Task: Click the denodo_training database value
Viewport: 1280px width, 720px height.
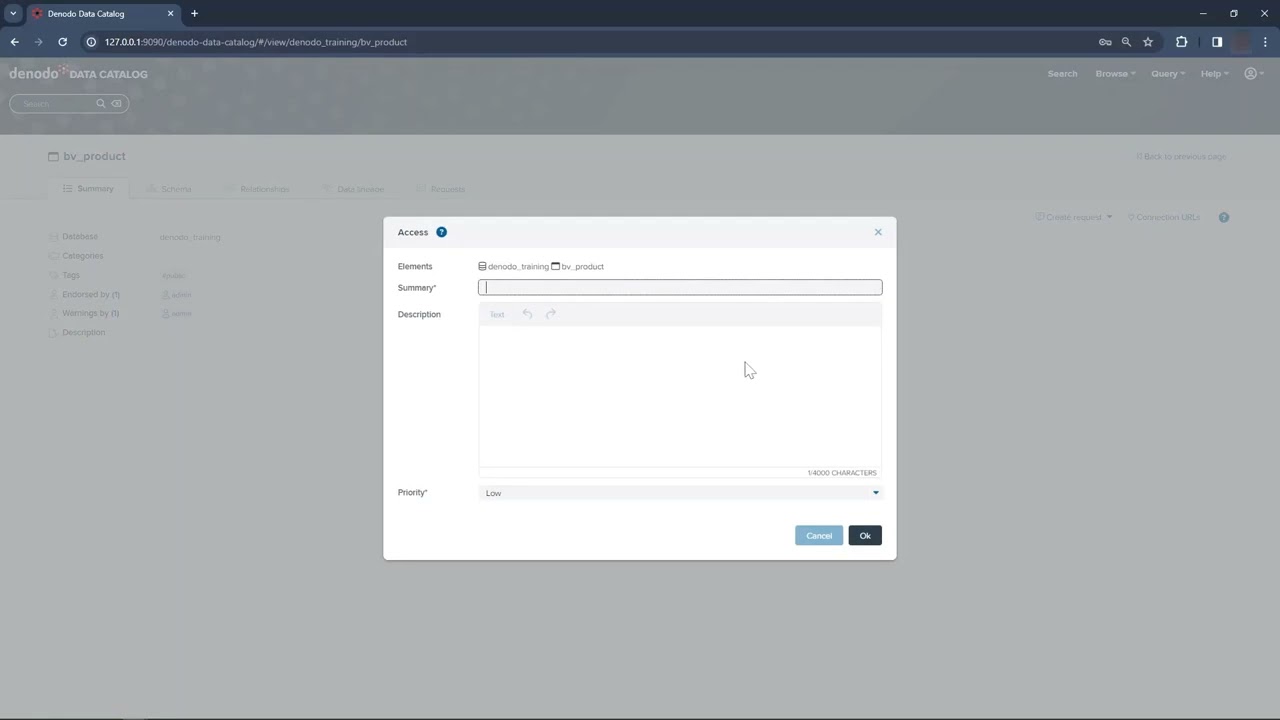Action: pyautogui.click(x=190, y=237)
